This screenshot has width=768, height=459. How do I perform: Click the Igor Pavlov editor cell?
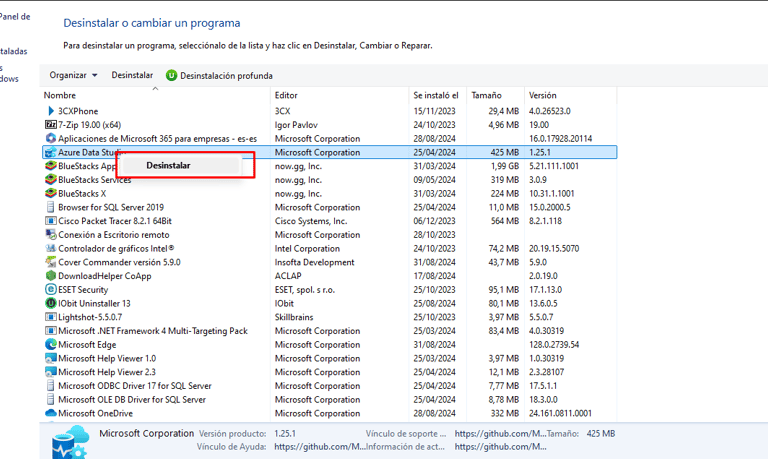pyautogui.click(x=296, y=125)
